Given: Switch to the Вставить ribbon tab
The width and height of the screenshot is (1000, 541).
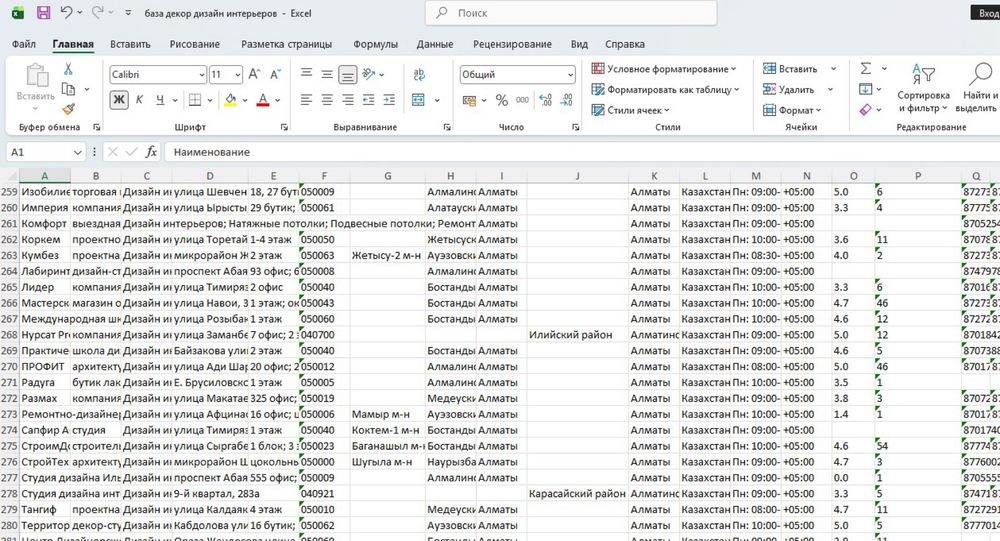Looking at the screenshot, I should (x=130, y=44).
